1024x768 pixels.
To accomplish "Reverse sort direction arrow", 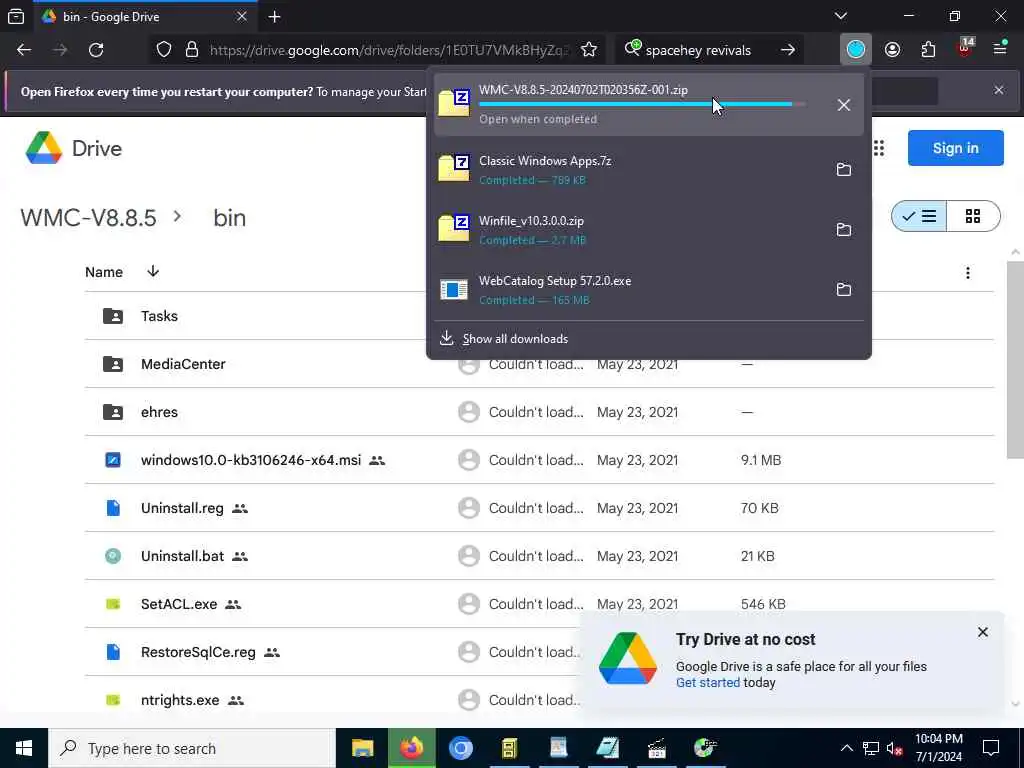I will (153, 271).
